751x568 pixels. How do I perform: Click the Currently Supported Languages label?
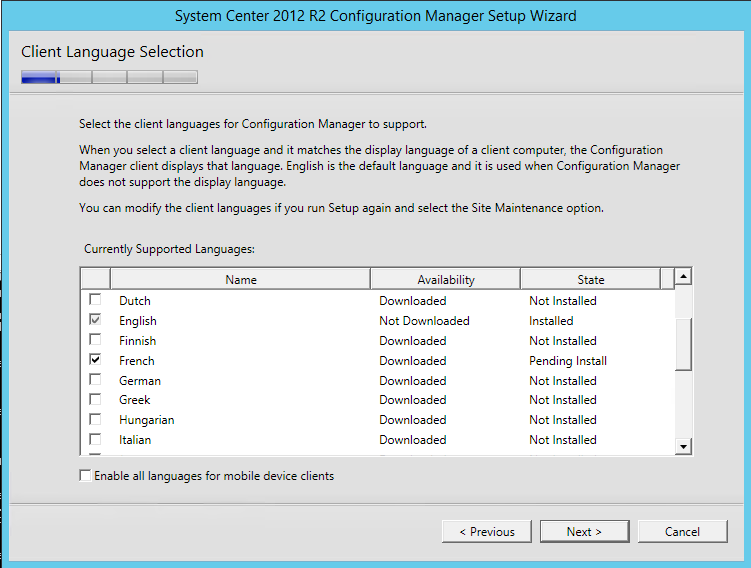pos(170,249)
